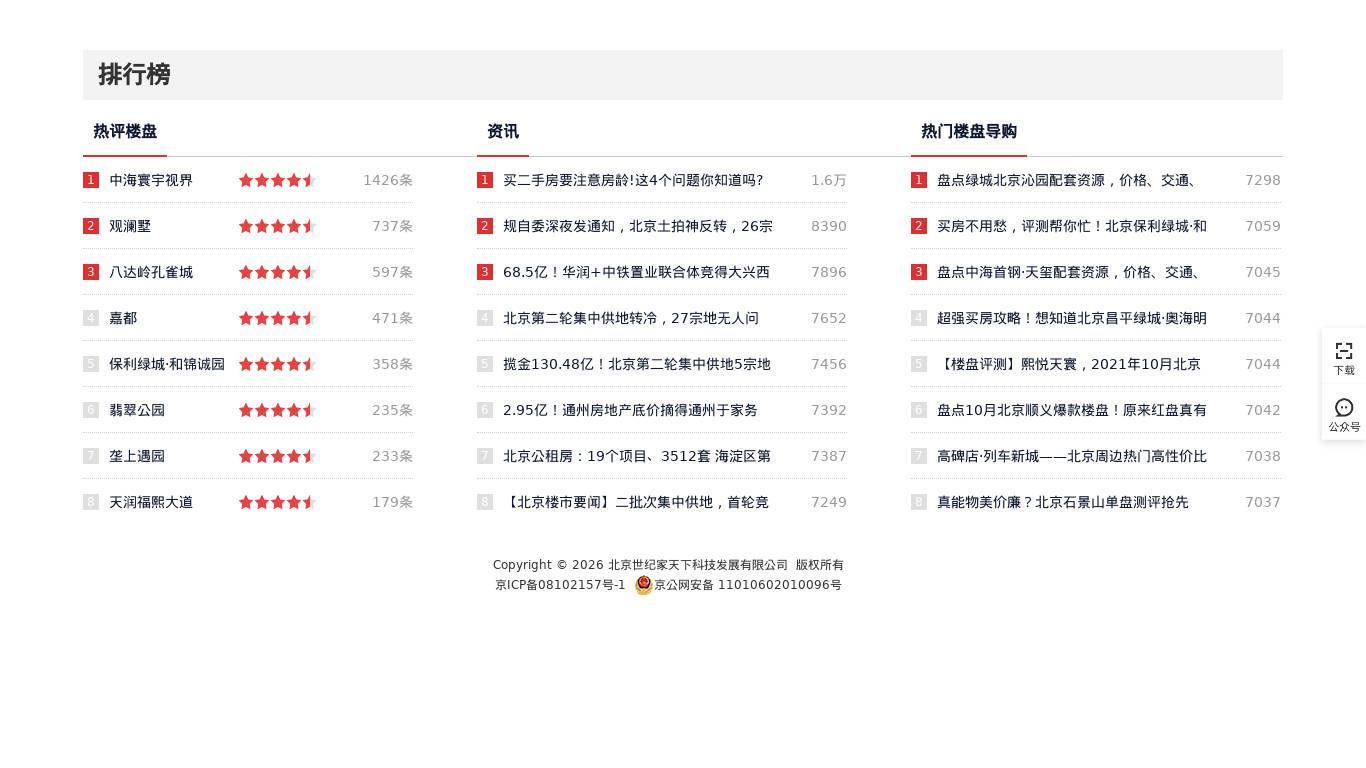
Task: Open article 68.5亿！华润+中铁置业联合体
Action: [636, 273]
